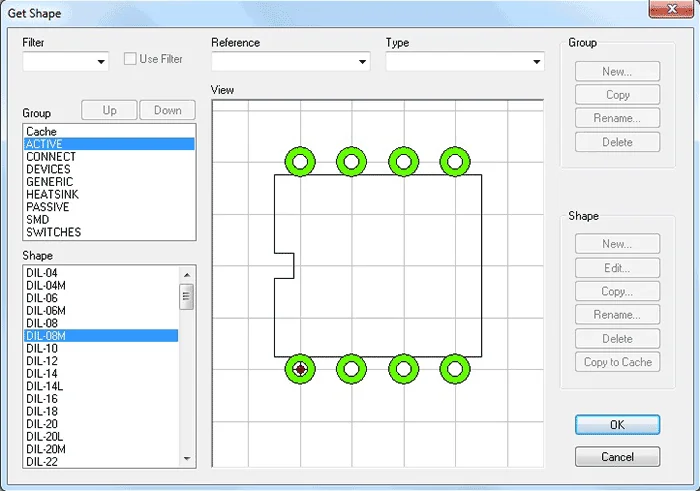Image resolution: width=700 pixels, height=491 pixels.
Task: Choose shape DIL-04M
Action: pyautogui.click(x=101, y=285)
